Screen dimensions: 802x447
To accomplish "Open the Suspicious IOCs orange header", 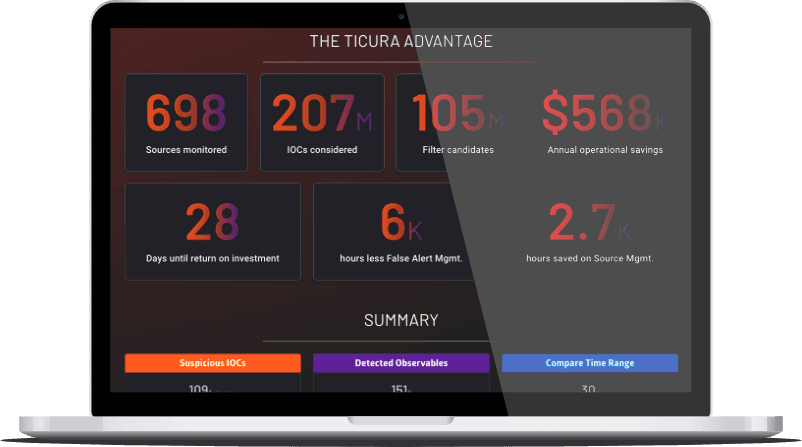I will [213, 363].
